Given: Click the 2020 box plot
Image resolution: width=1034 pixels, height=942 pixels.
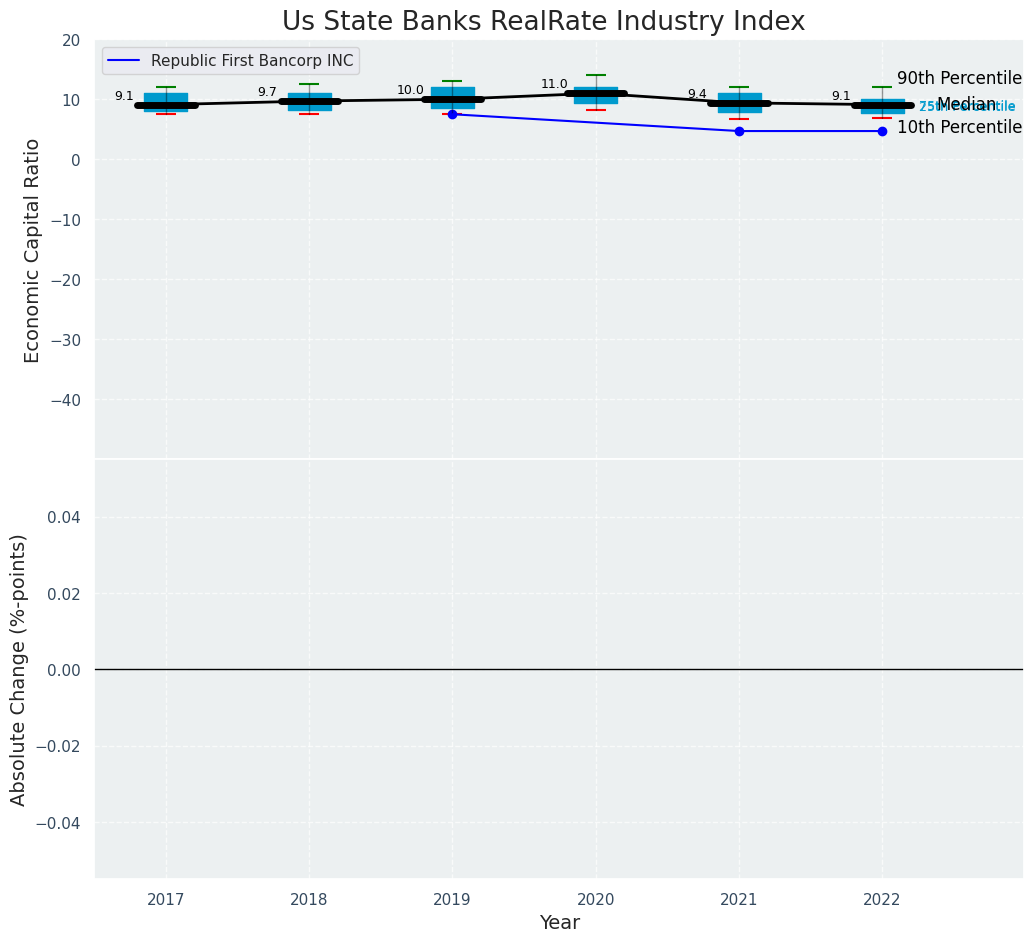Looking at the screenshot, I should tap(596, 95).
